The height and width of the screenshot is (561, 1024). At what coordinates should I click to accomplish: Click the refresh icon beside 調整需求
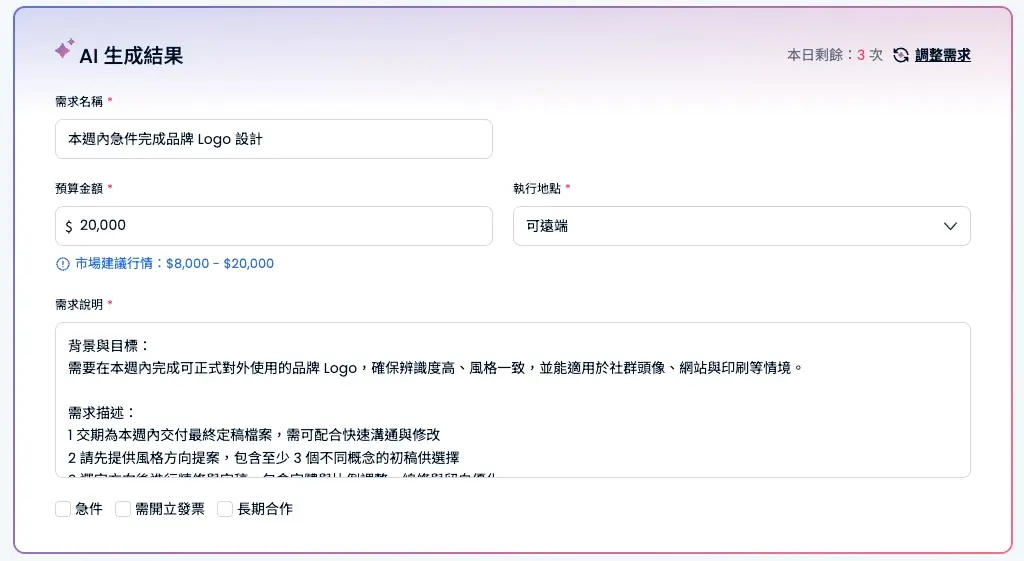click(x=901, y=55)
